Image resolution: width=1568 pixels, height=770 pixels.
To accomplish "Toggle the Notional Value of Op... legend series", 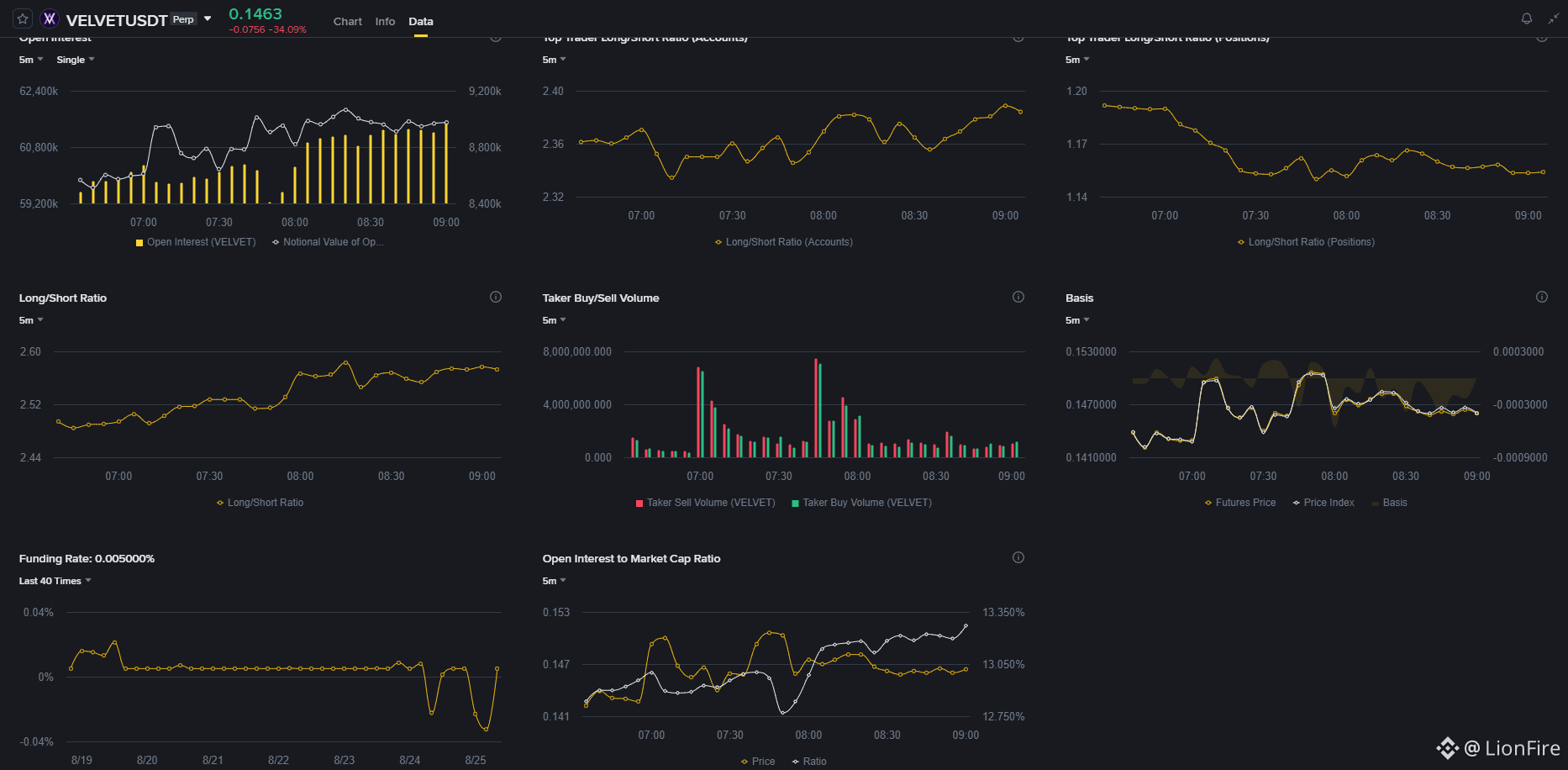I will (x=328, y=242).
